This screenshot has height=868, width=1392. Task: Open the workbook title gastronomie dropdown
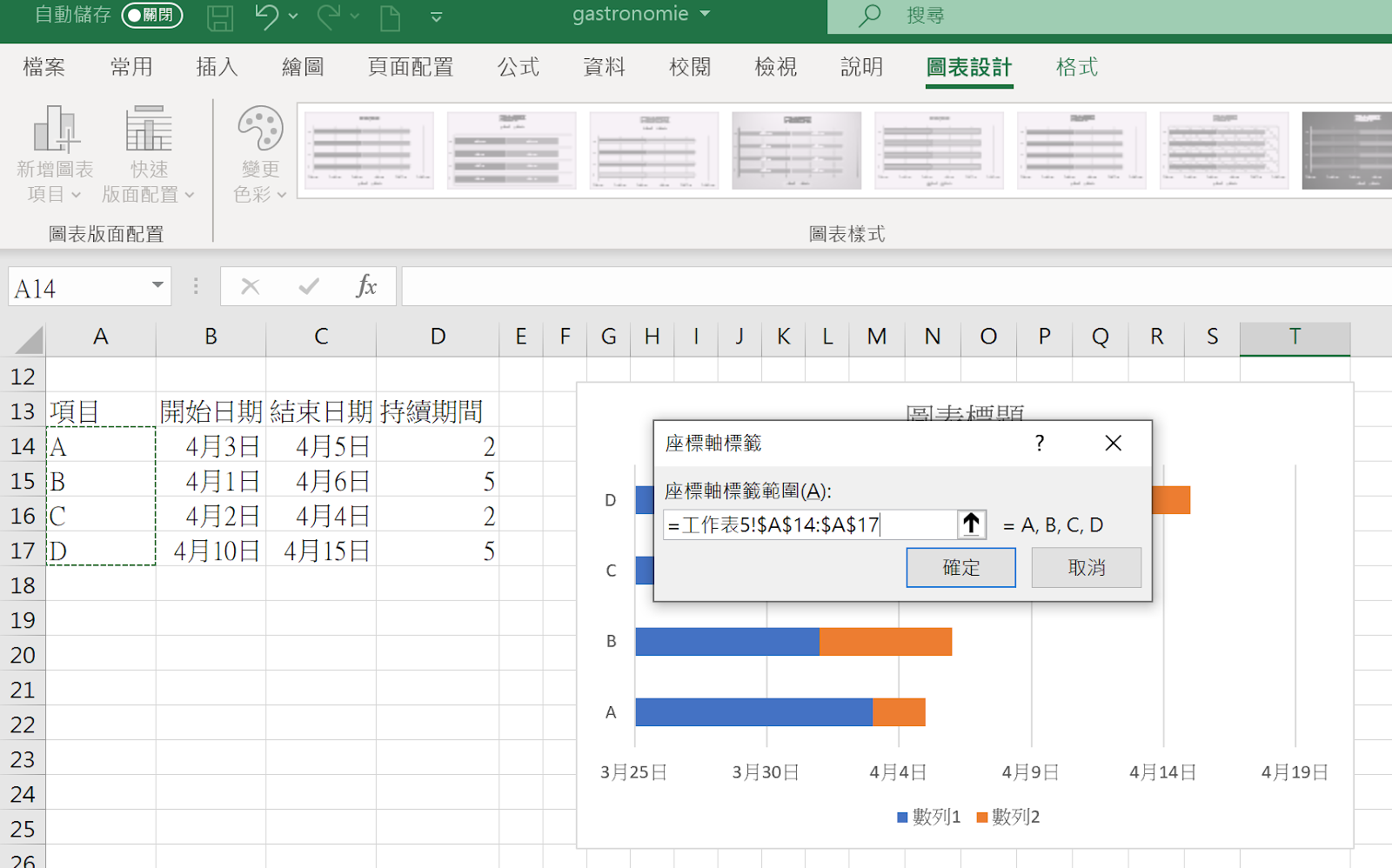[x=705, y=15]
